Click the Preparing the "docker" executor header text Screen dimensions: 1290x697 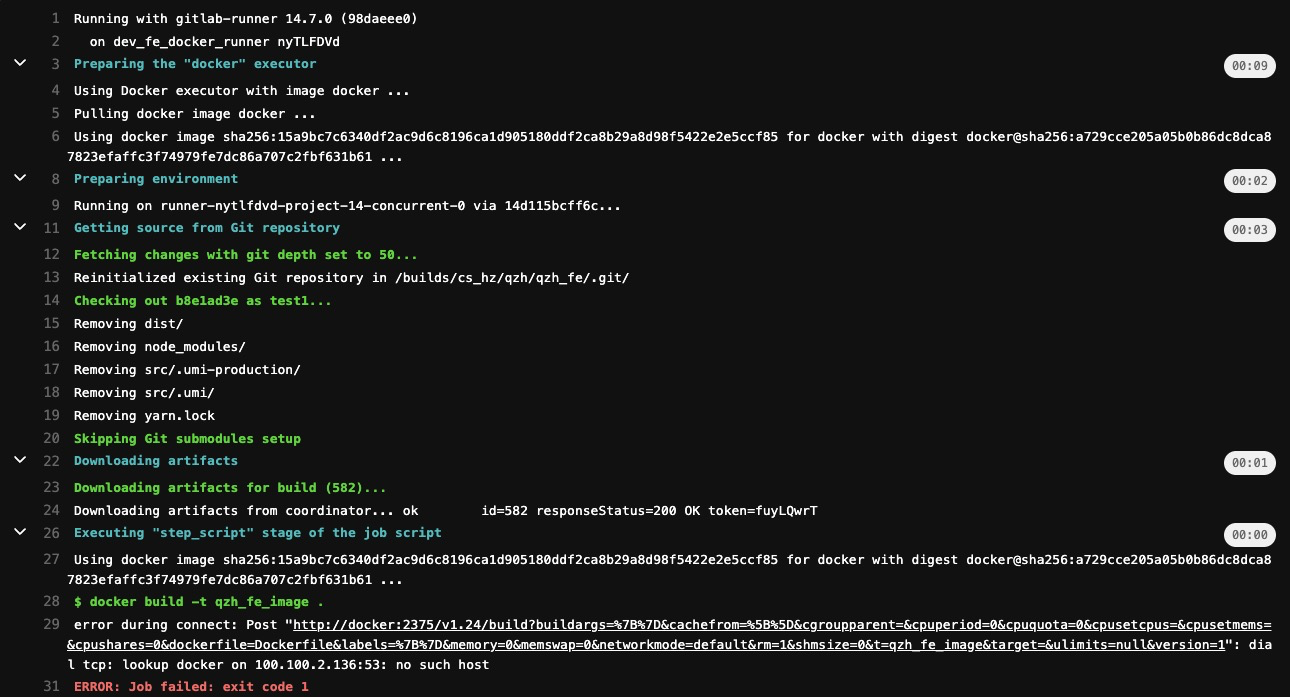(x=195, y=63)
